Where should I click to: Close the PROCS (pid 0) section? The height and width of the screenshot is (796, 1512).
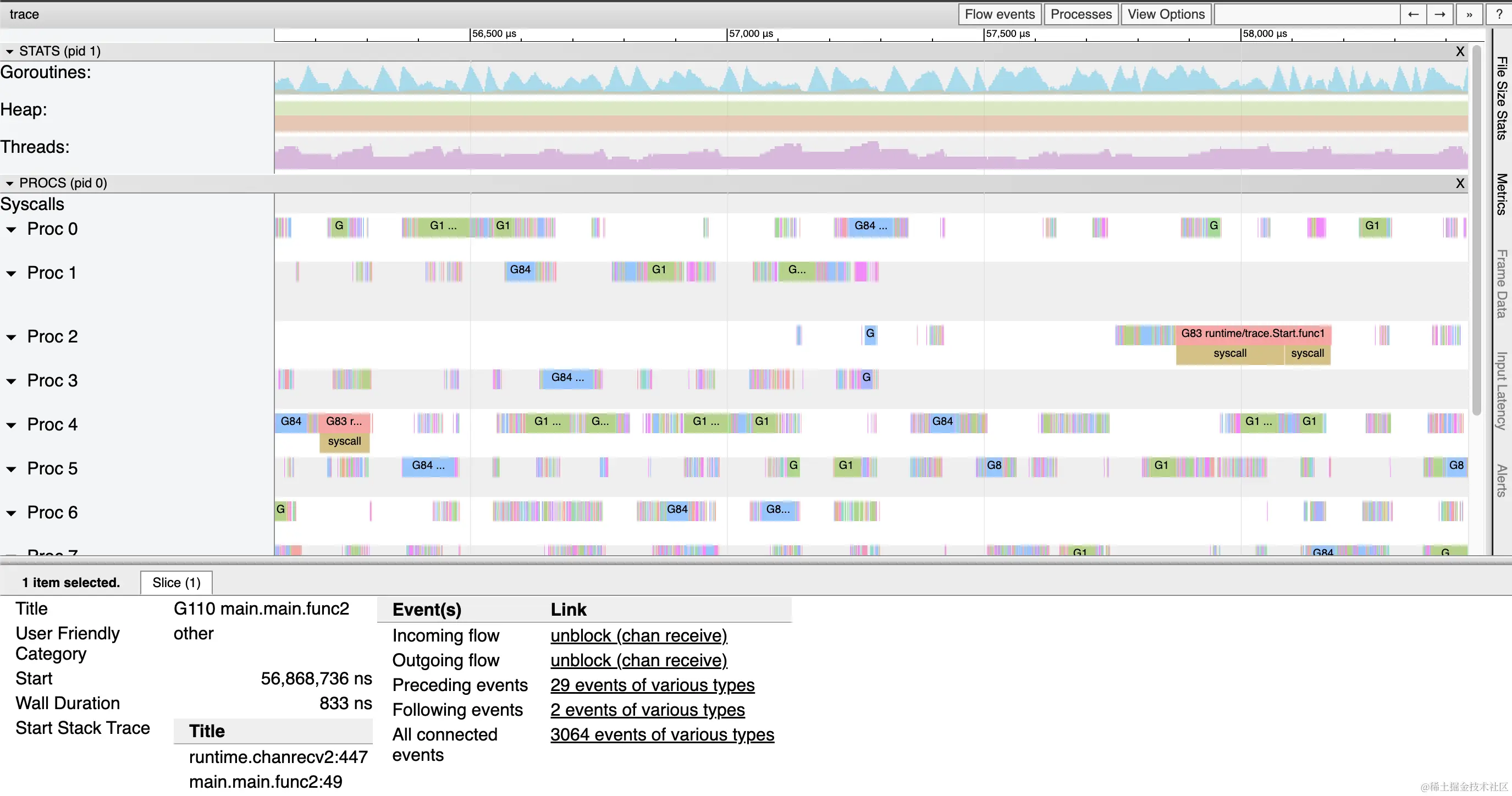[1460, 183]
